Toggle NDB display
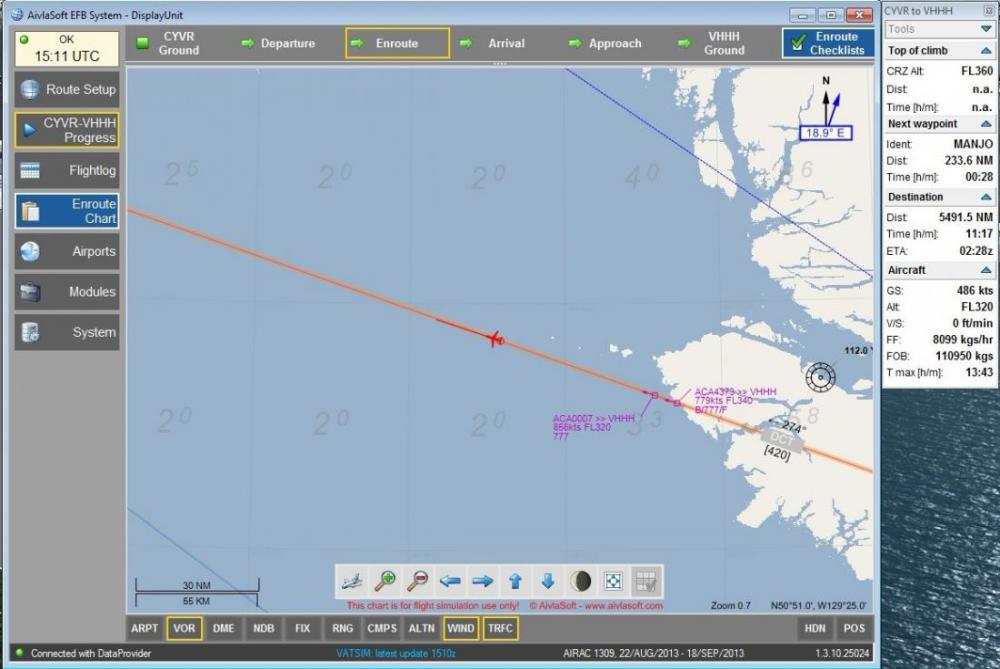This screenshot has height=669, width=1000. 263,628
